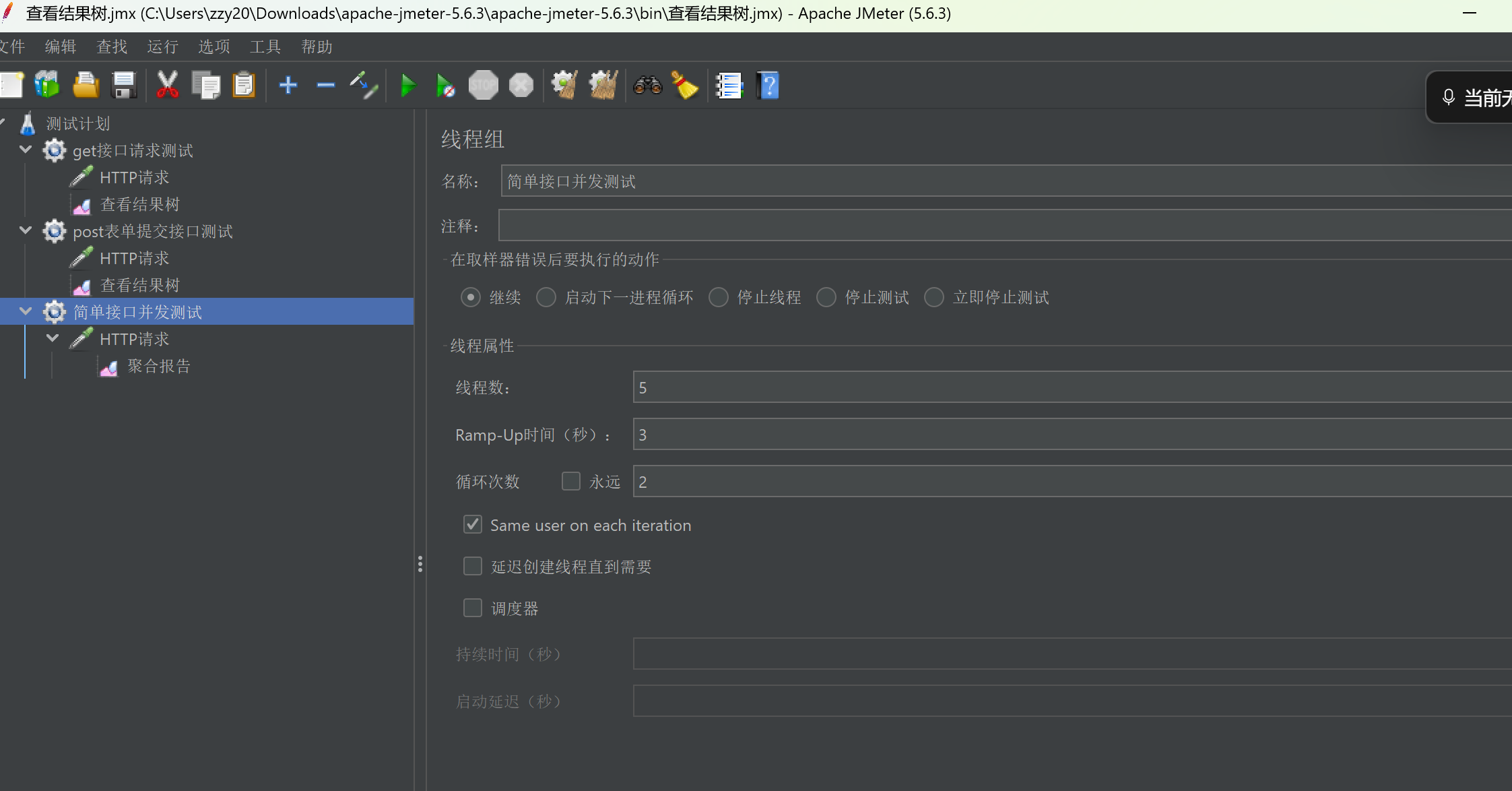
Task: Collapse the 简单接口并发测试 node
Action: point(25,311)
